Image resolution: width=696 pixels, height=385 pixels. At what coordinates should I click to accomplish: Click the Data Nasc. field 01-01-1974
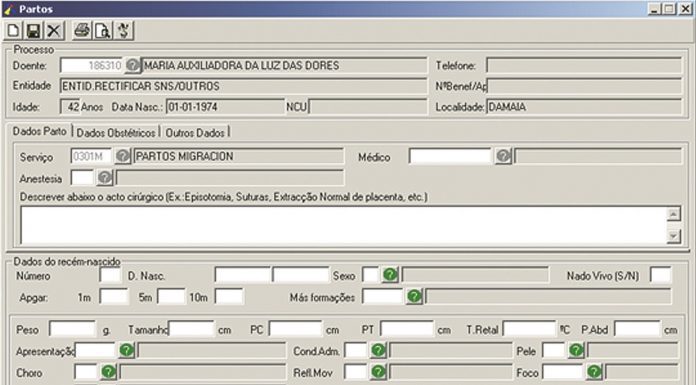(x=225, y=107)
